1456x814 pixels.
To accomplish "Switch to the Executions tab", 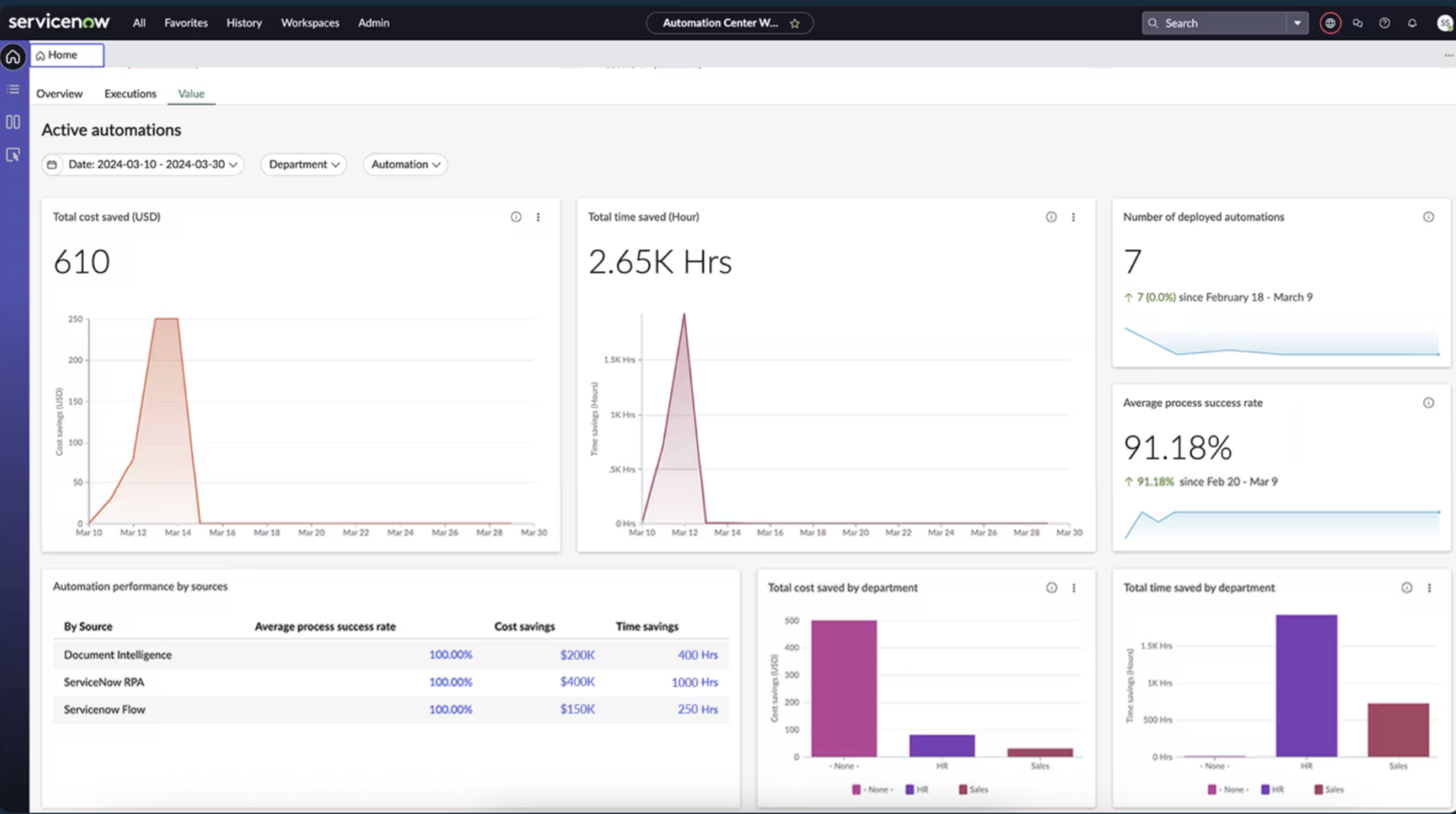I will click(130, 94).
